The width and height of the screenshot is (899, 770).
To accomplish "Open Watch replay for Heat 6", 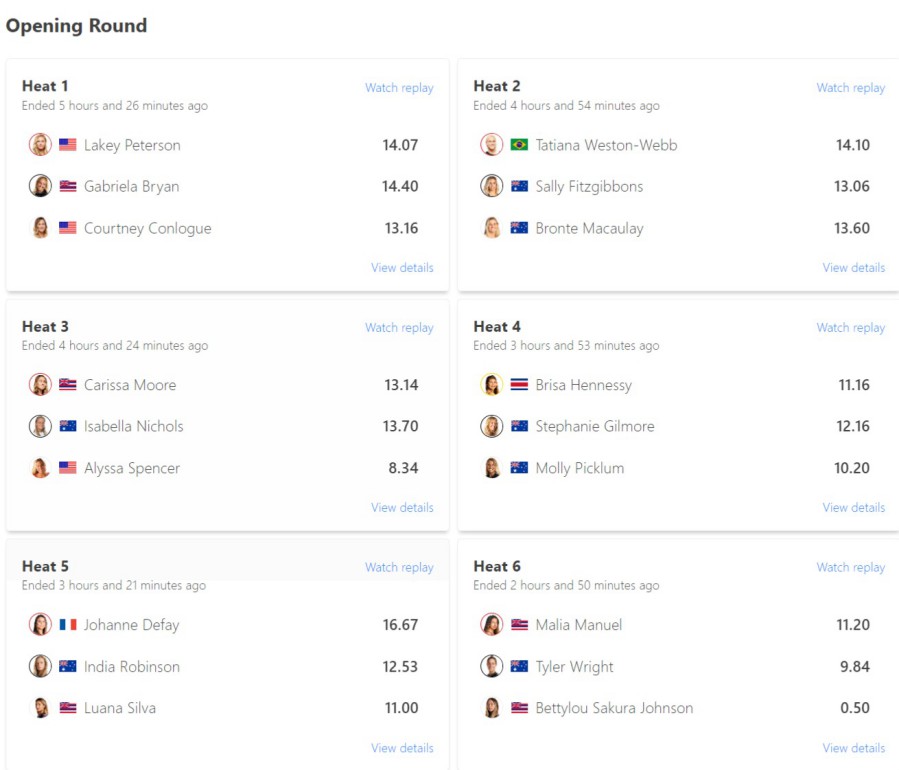I will point(850,568).
